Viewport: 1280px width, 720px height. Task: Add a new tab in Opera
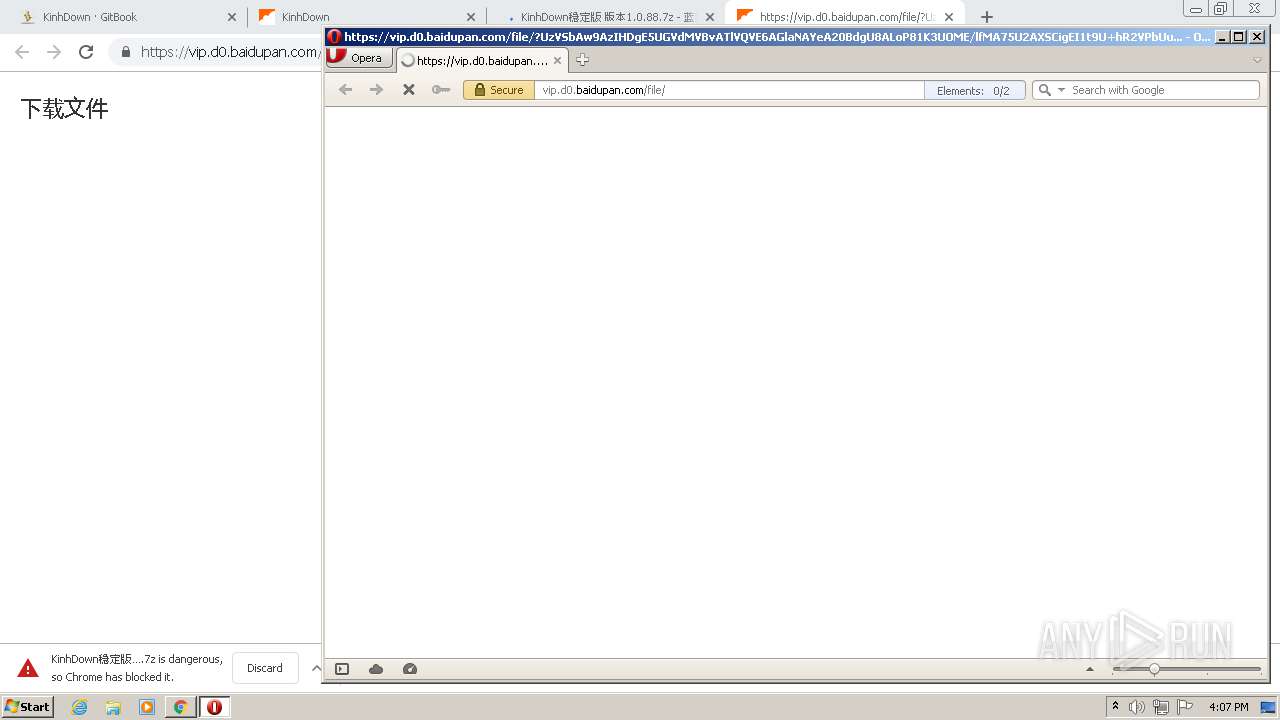pos(582,60)
